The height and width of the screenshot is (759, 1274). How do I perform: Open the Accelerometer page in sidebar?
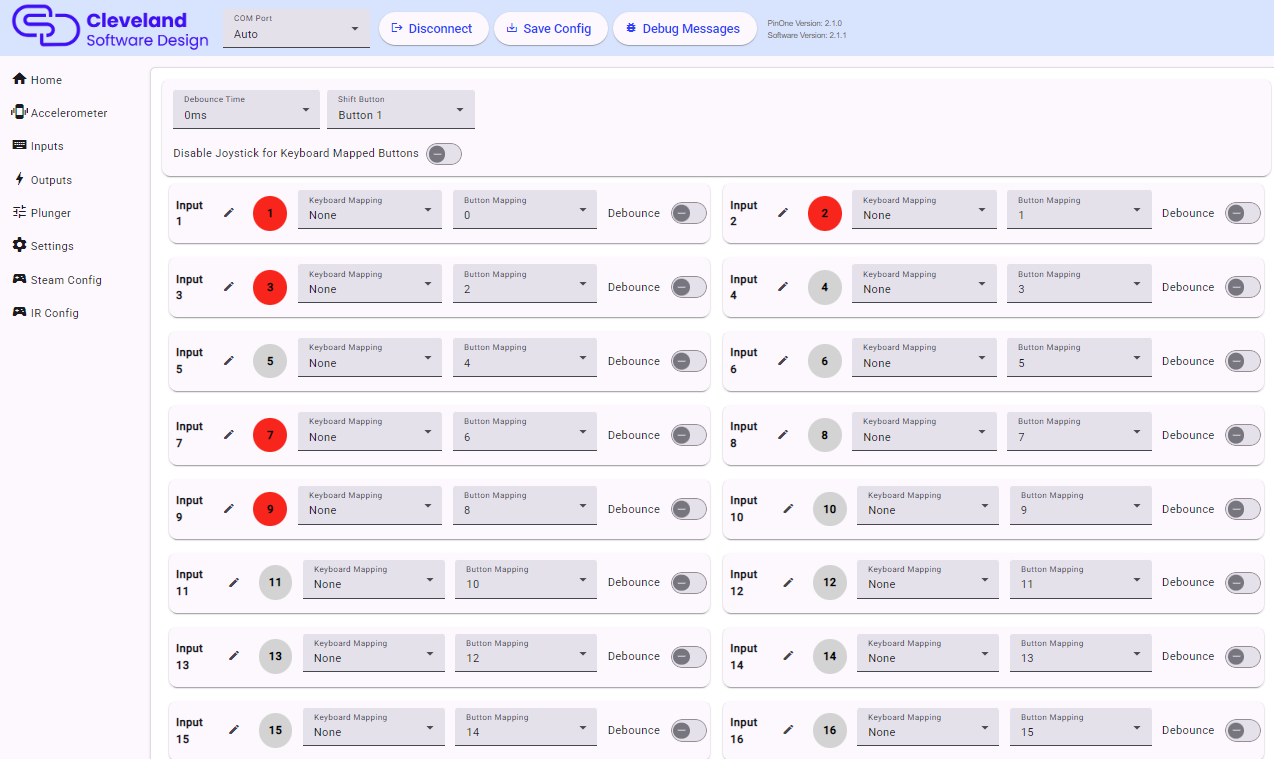tap(68, 113)
